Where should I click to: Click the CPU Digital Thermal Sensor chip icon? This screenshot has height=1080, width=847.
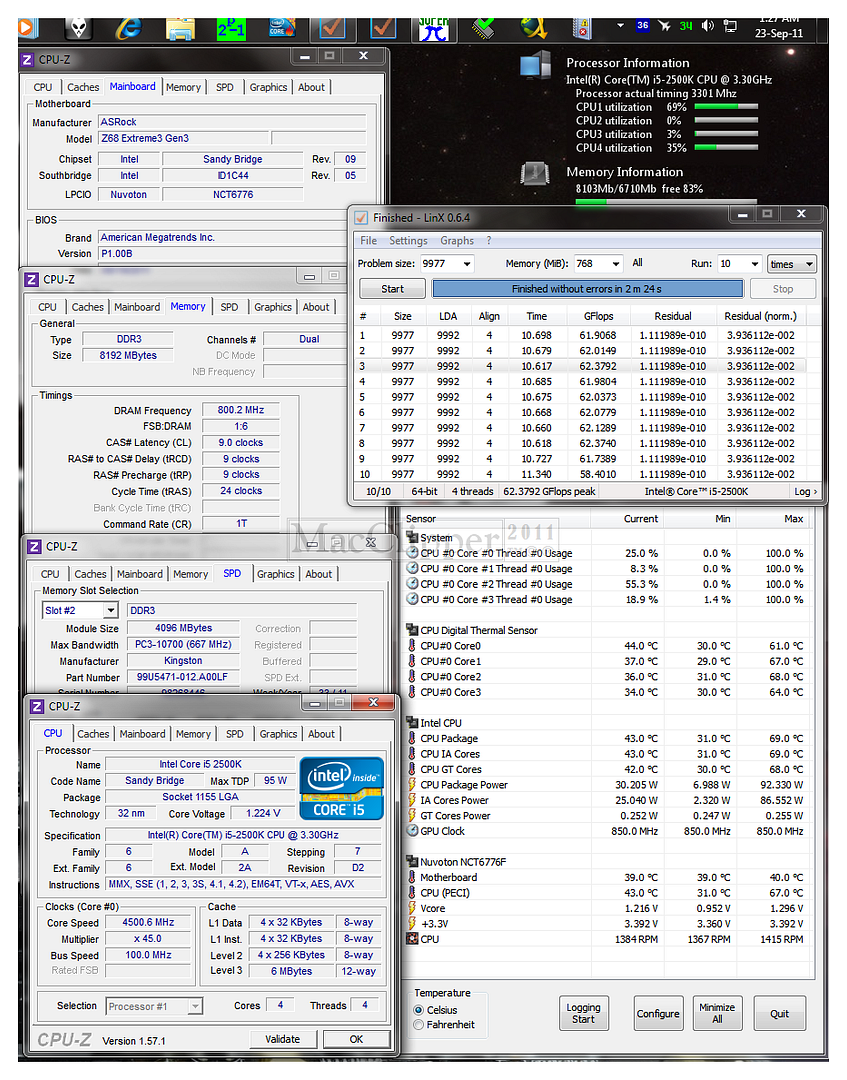412,630
